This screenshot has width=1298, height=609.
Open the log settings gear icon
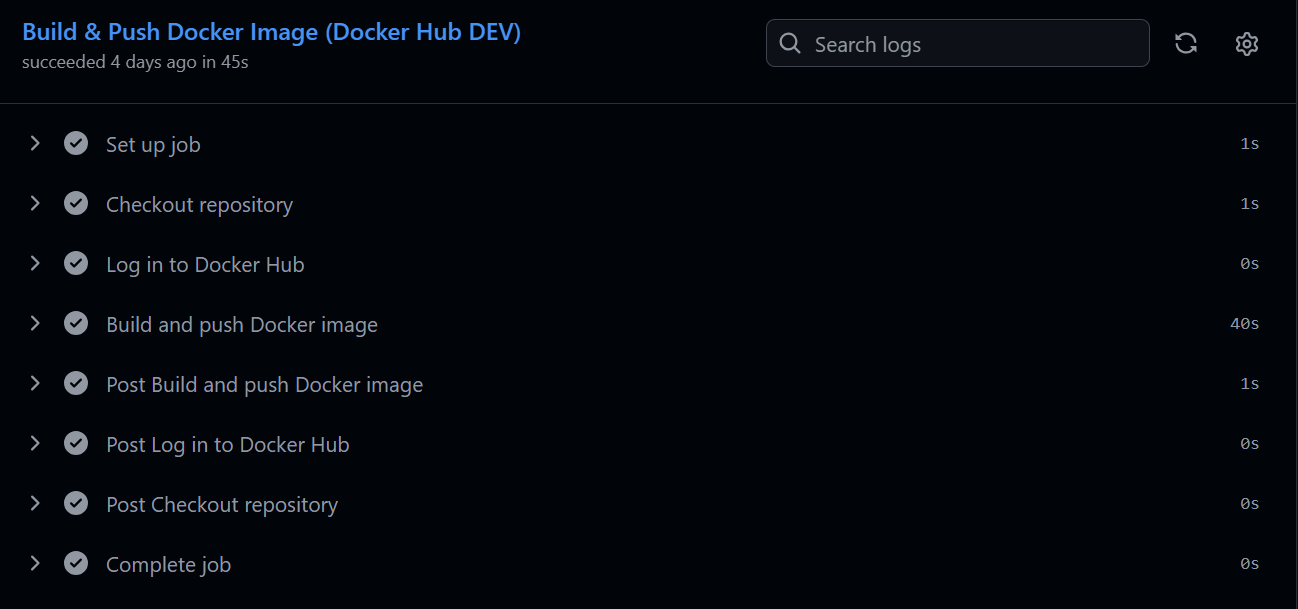tap(1246, 43)
